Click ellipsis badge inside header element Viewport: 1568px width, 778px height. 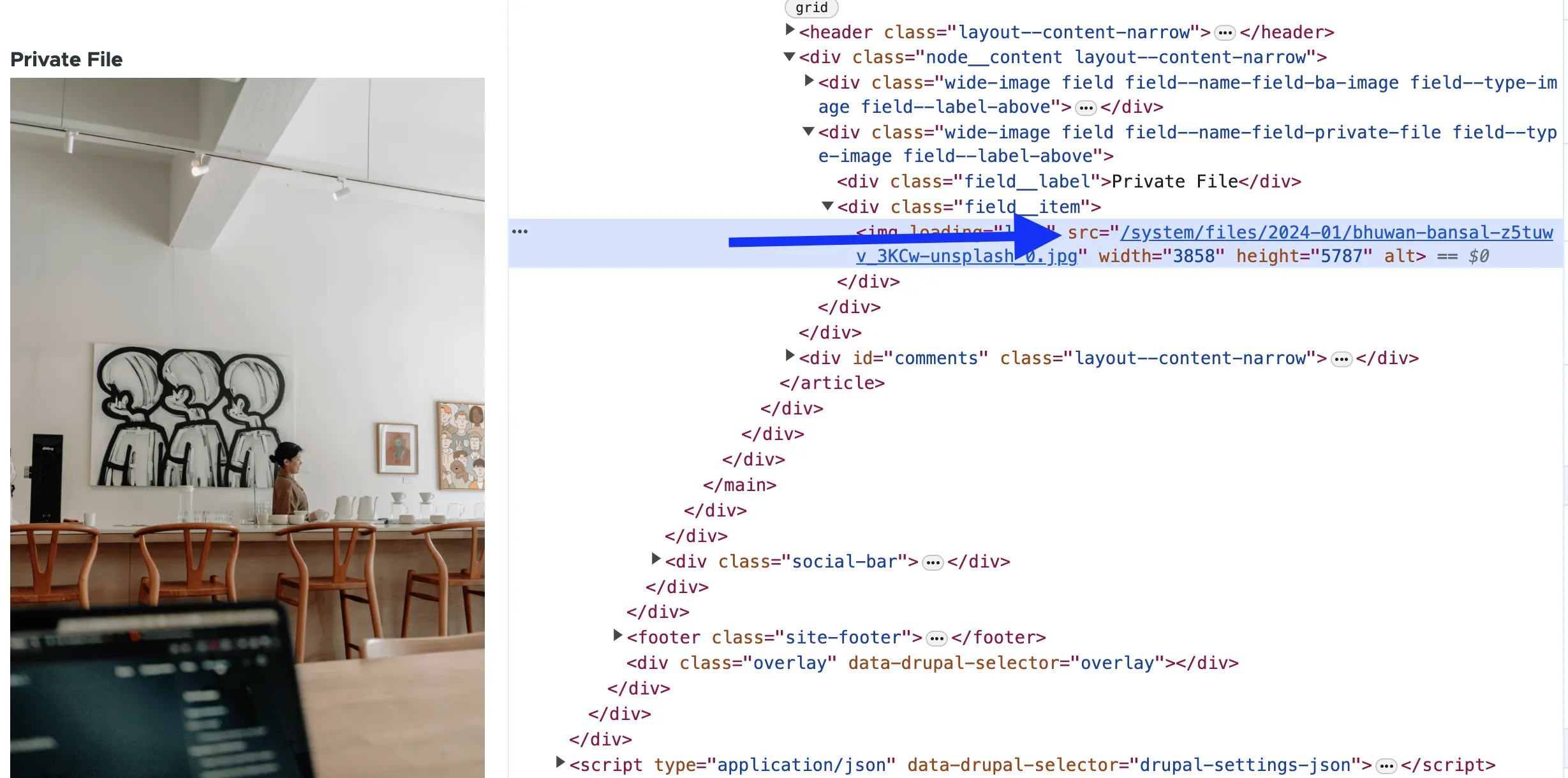1225,33
